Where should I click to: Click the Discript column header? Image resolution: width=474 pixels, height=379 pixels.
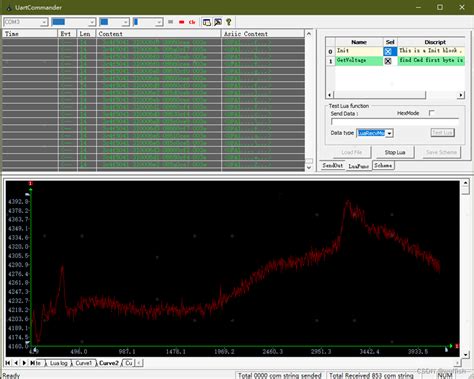431,42
